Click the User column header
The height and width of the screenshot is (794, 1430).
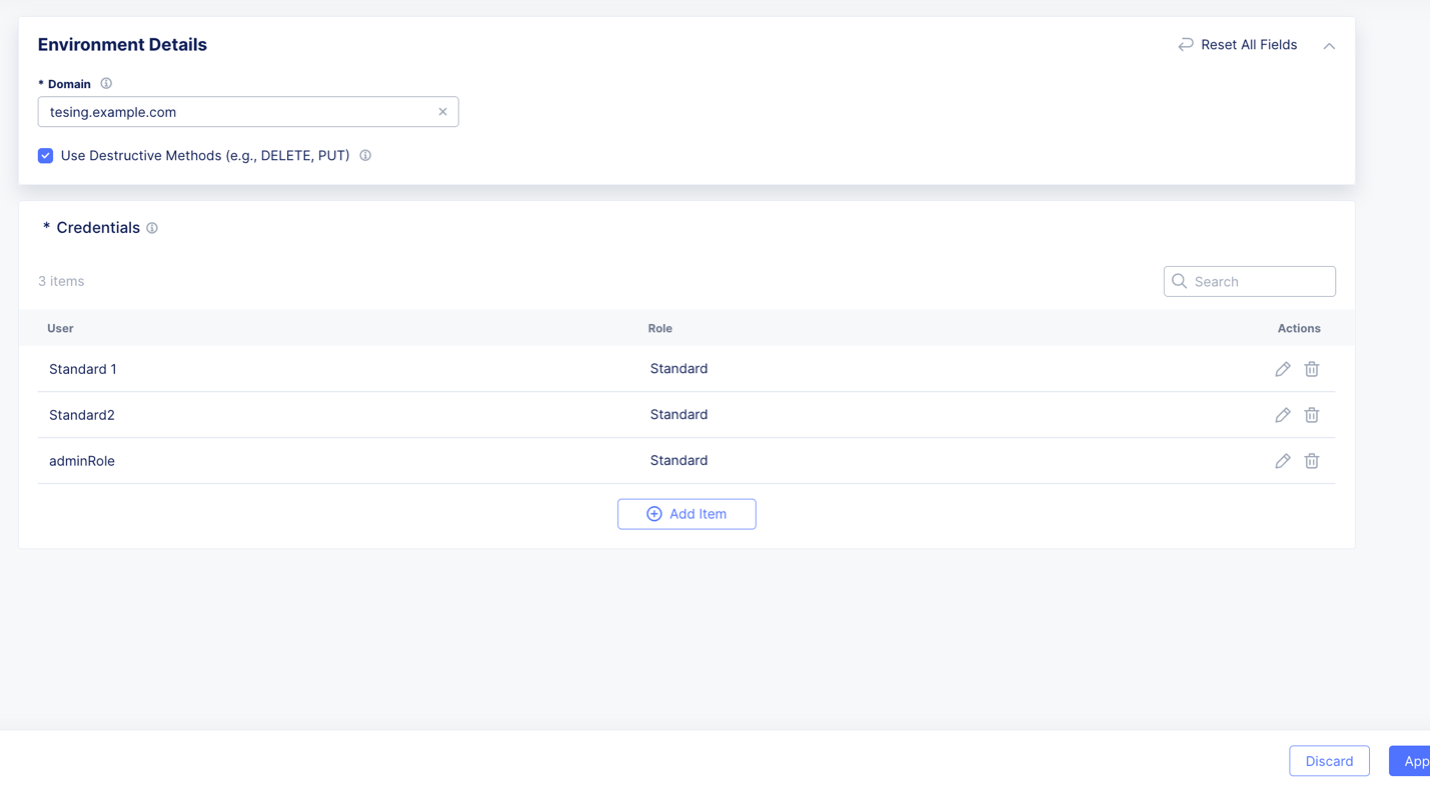[60, 328]
